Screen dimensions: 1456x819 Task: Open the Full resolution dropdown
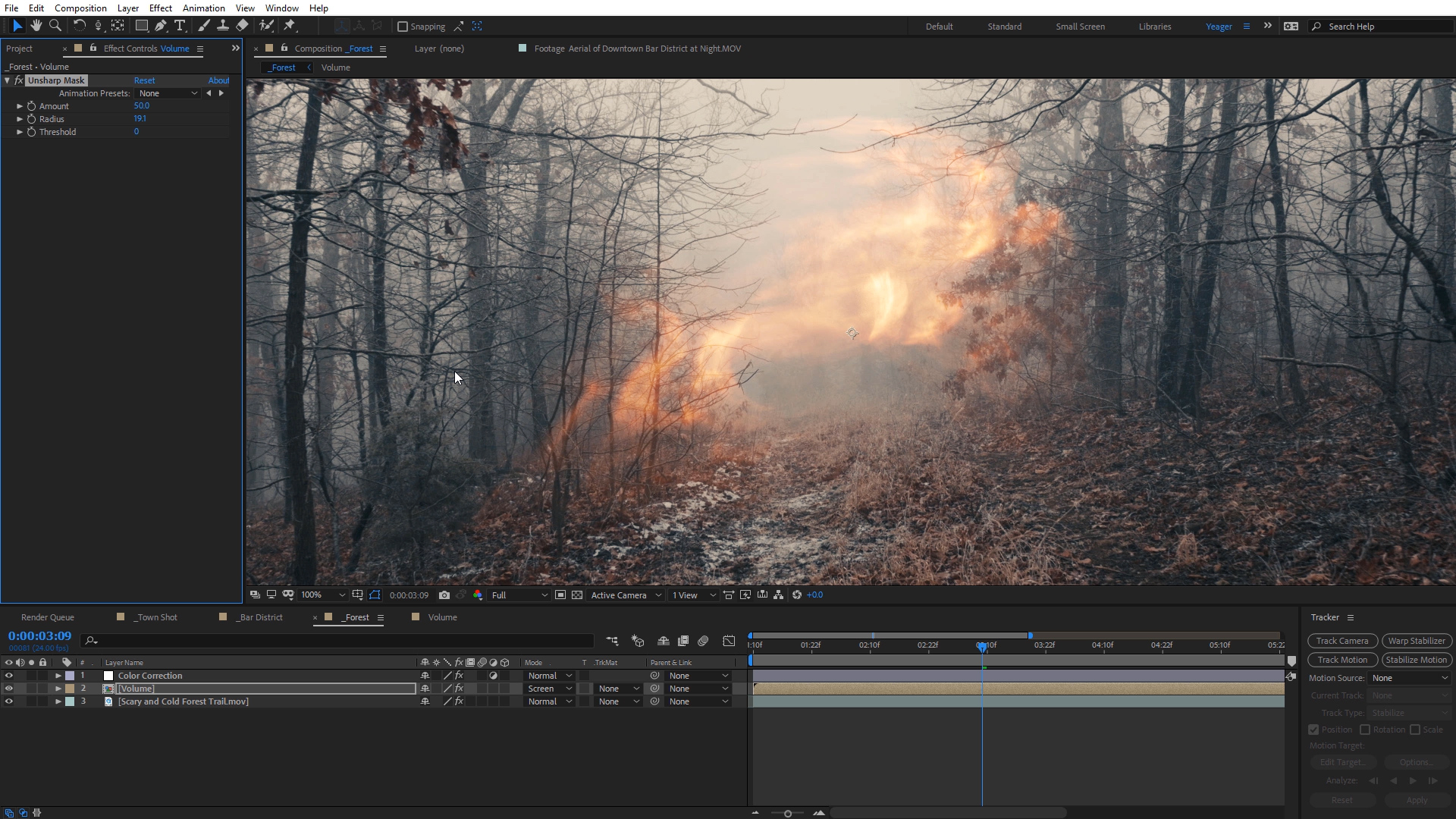[519, 595]
